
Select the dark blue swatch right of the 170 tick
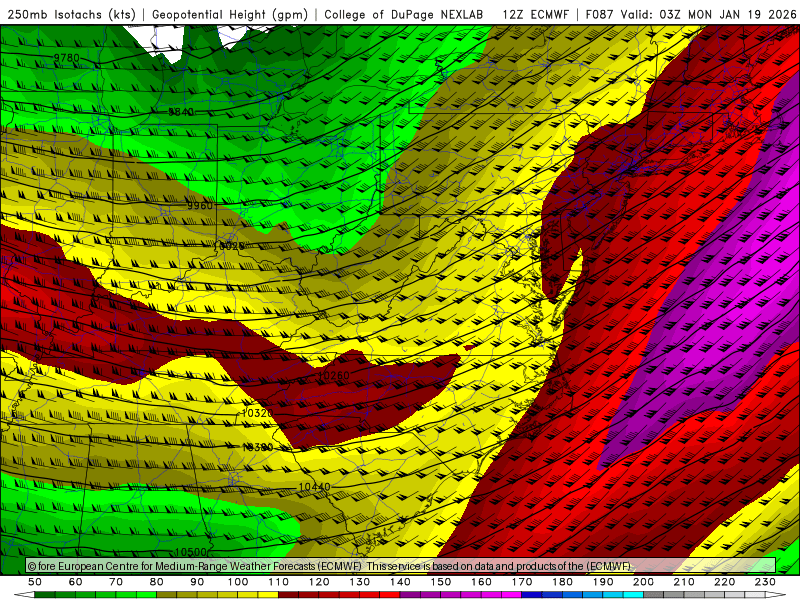click(x=532, y=595)
